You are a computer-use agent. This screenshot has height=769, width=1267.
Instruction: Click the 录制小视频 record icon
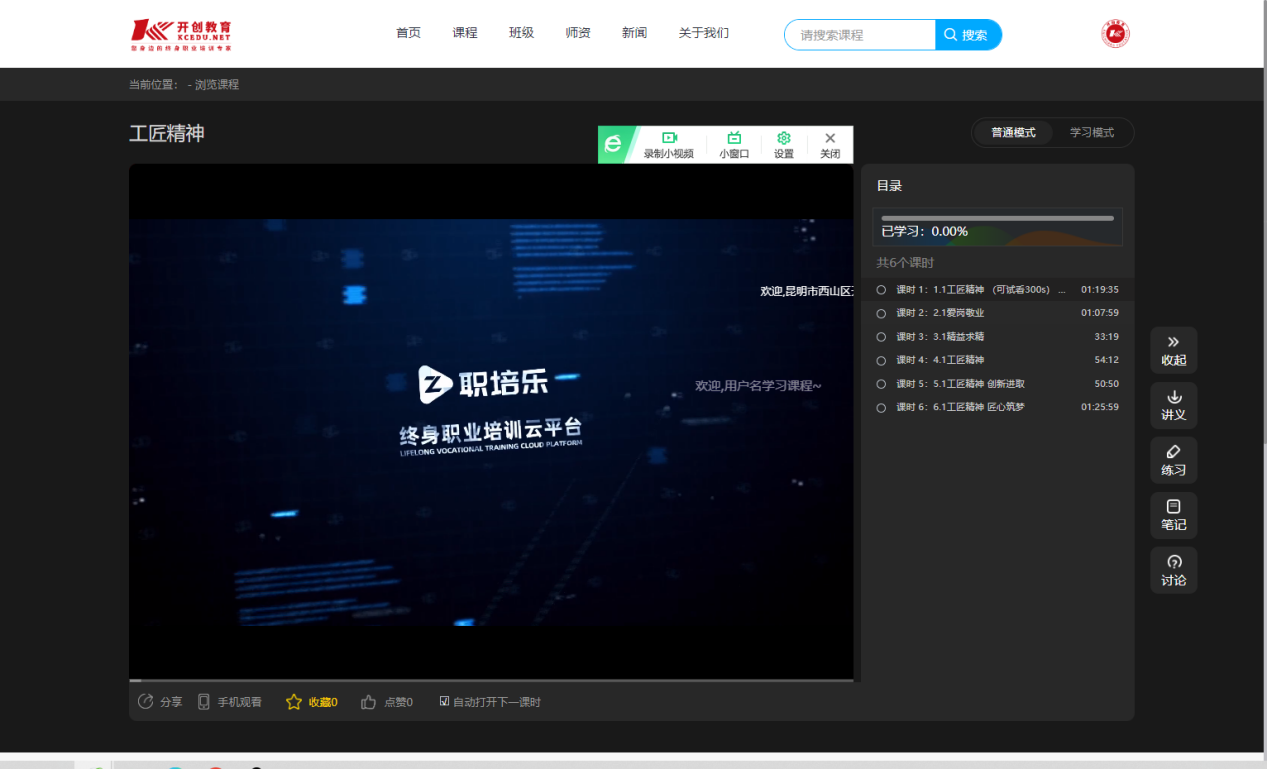669,138
